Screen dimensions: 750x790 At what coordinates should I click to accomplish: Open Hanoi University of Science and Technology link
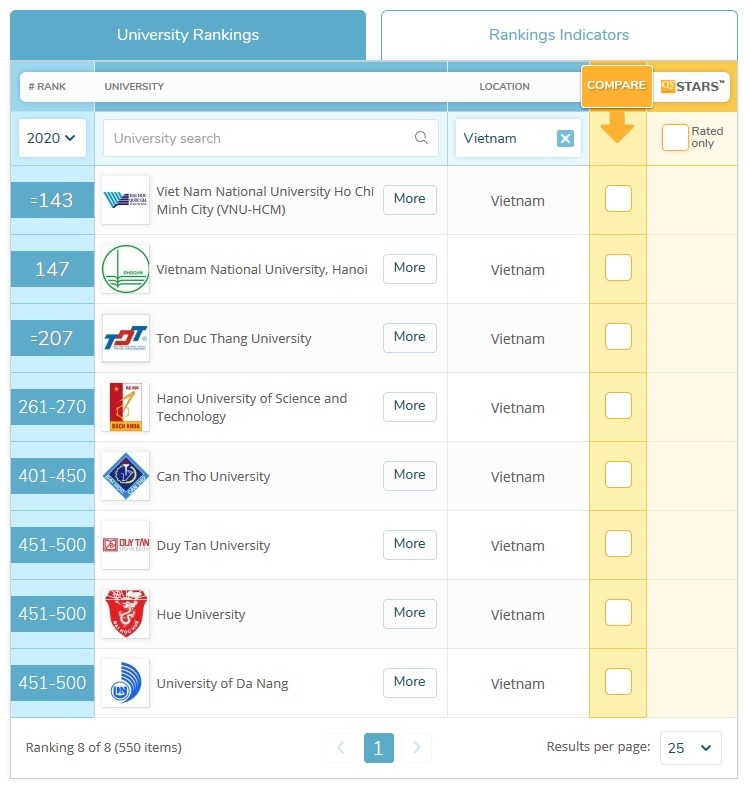pos(252,408)
